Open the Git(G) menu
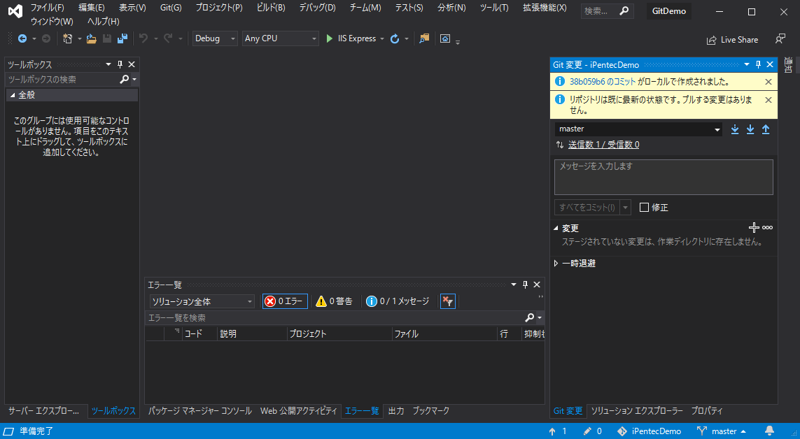The image size is (800, 439). (x=170, y=8)
